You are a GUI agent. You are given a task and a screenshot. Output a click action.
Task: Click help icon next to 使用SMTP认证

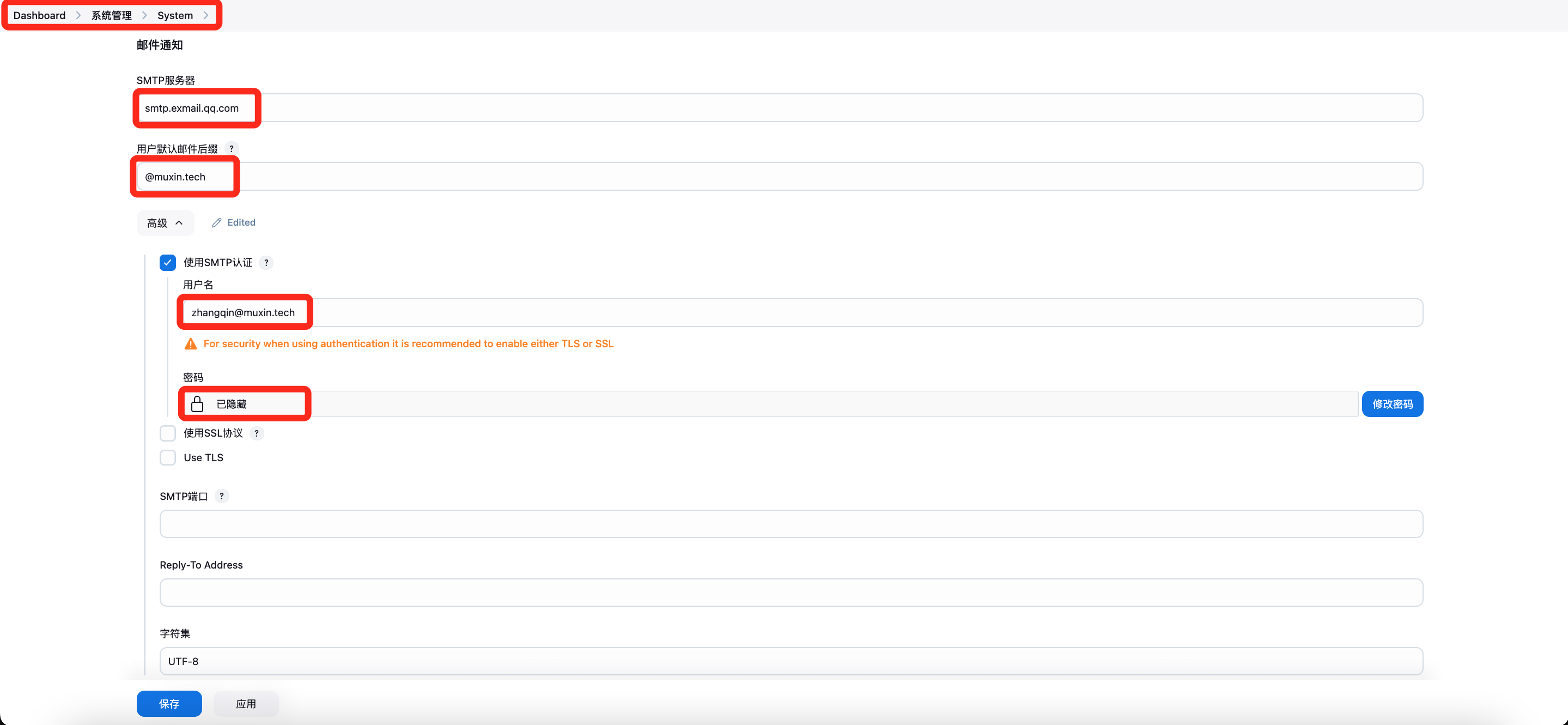click(266, 263)
